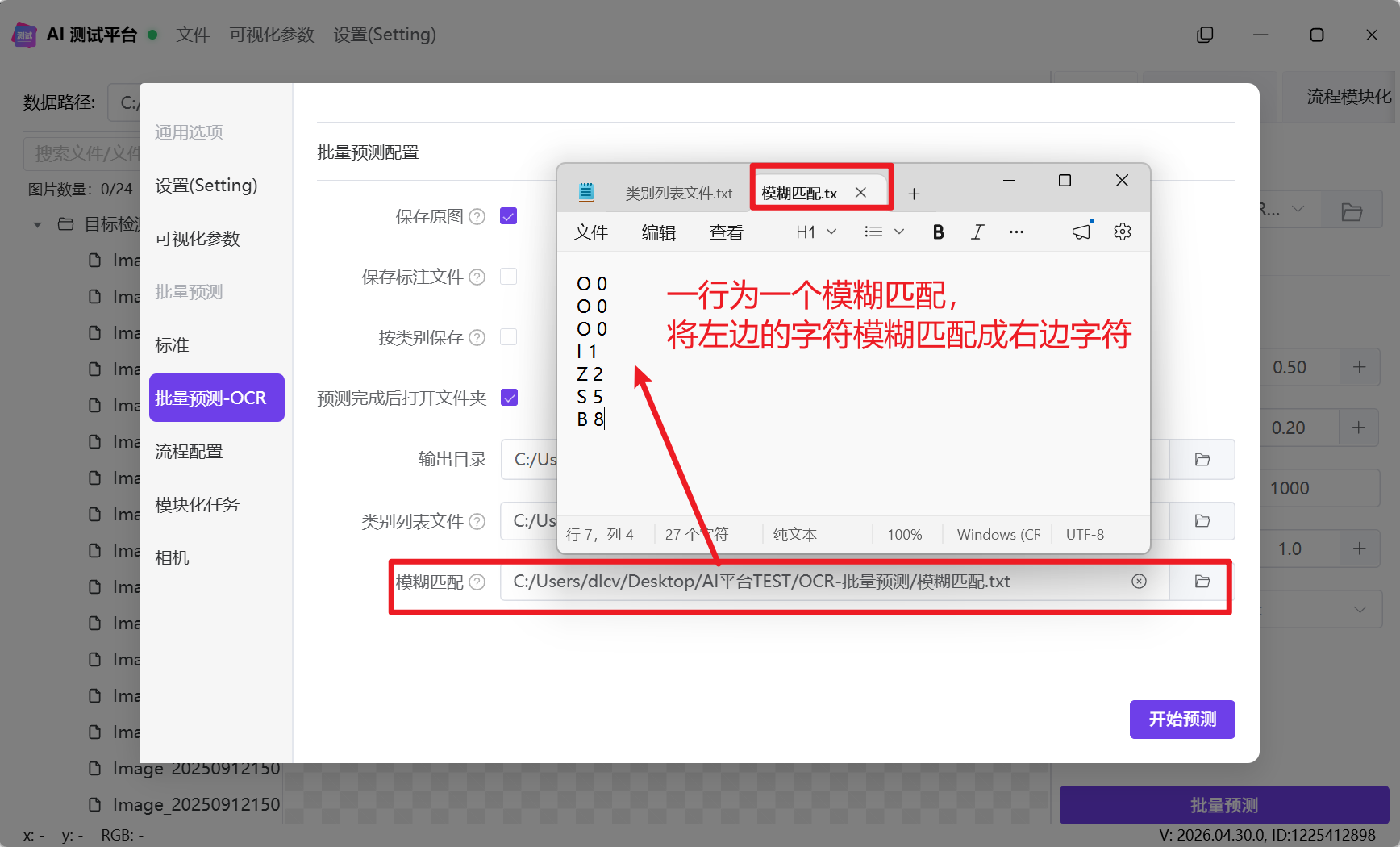Screen dimensions: 1400x847
Task: Browse file for 类别列表文件
Action: 1202,521
